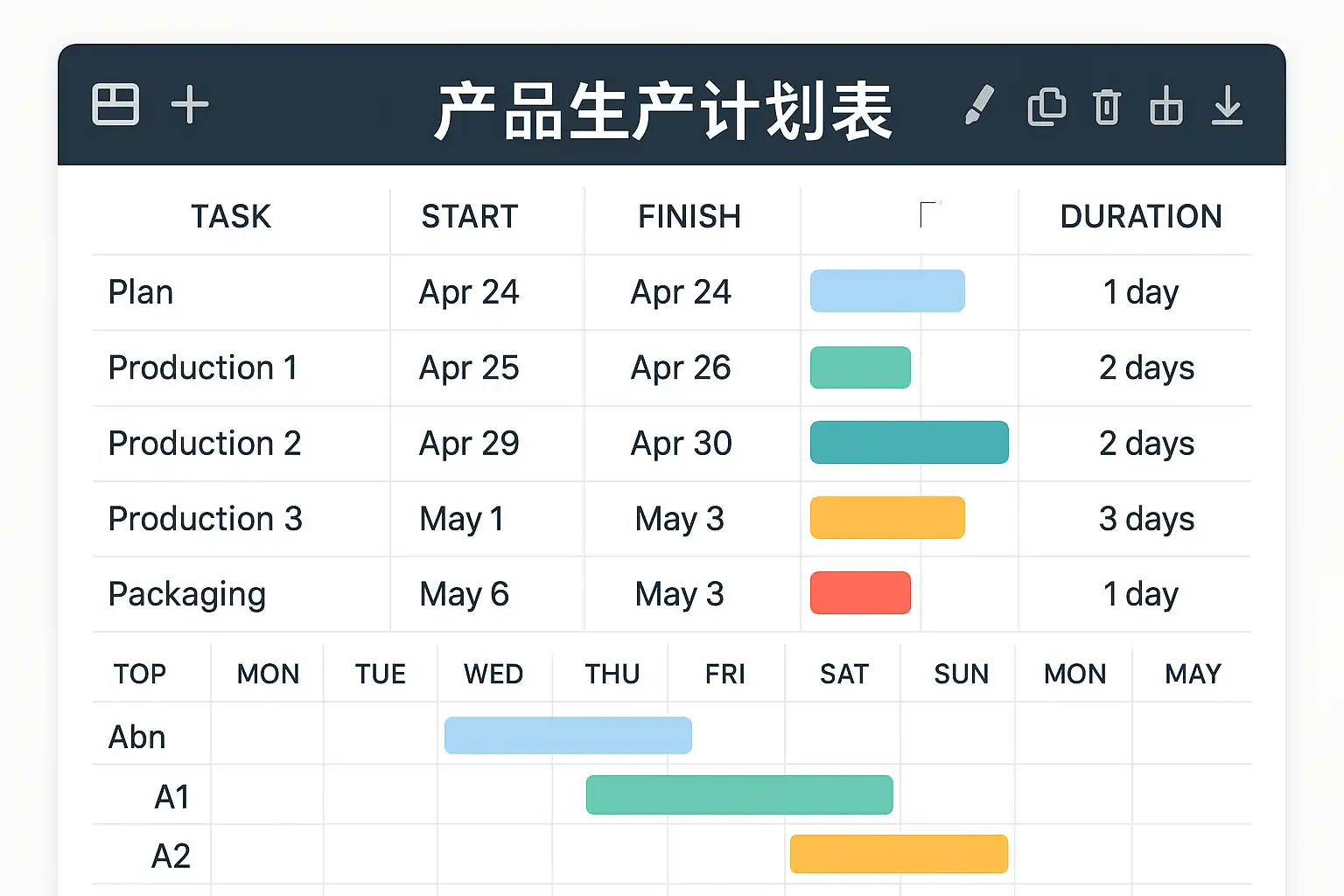This screenshot has height=896, width=1344.
Task: Click the 3 days duration cell
Action: pos(1146,519)
